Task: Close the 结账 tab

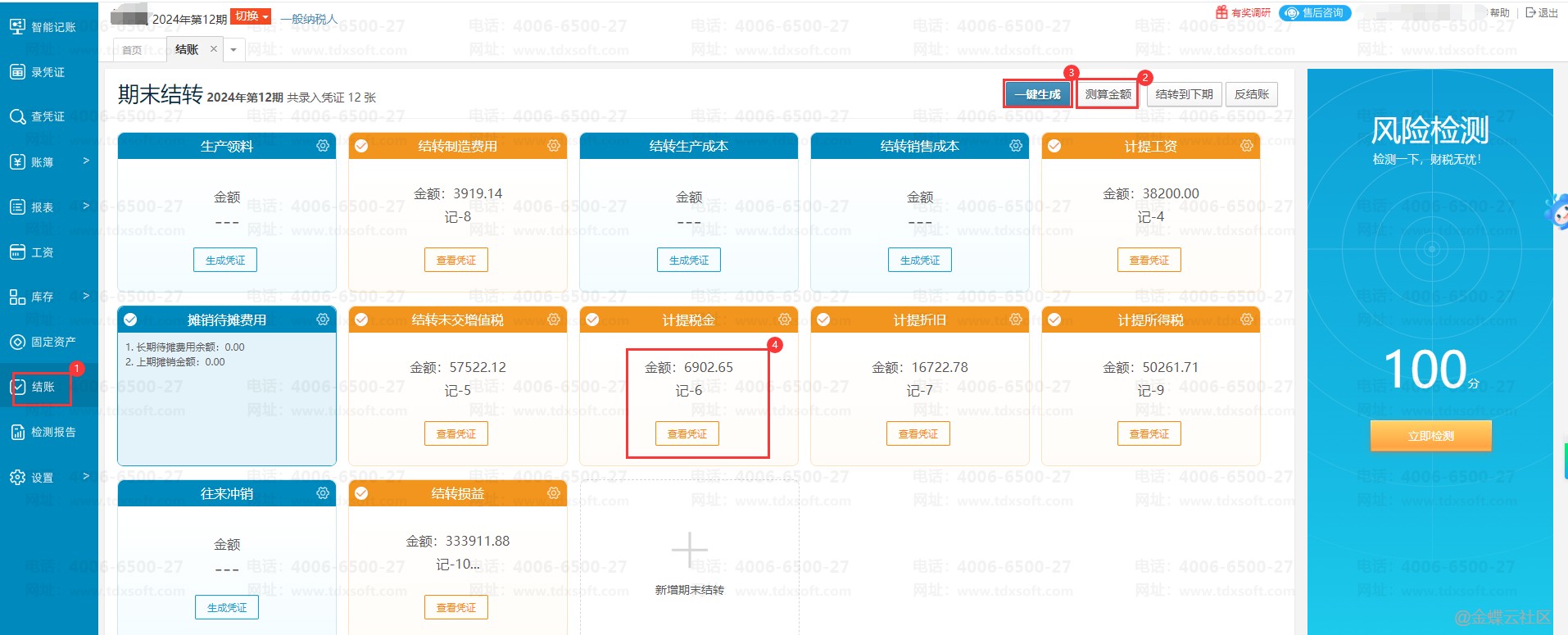Action: [x=214, y=49]
